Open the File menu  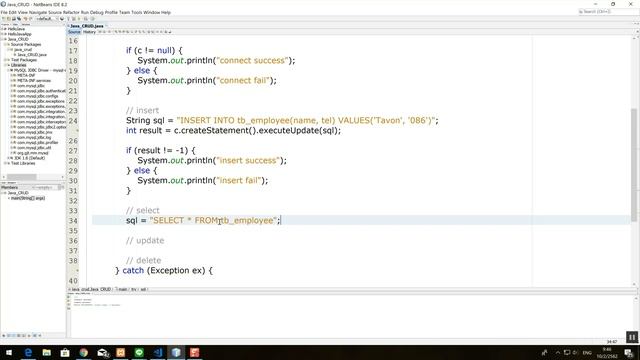(x=4, y=12)
